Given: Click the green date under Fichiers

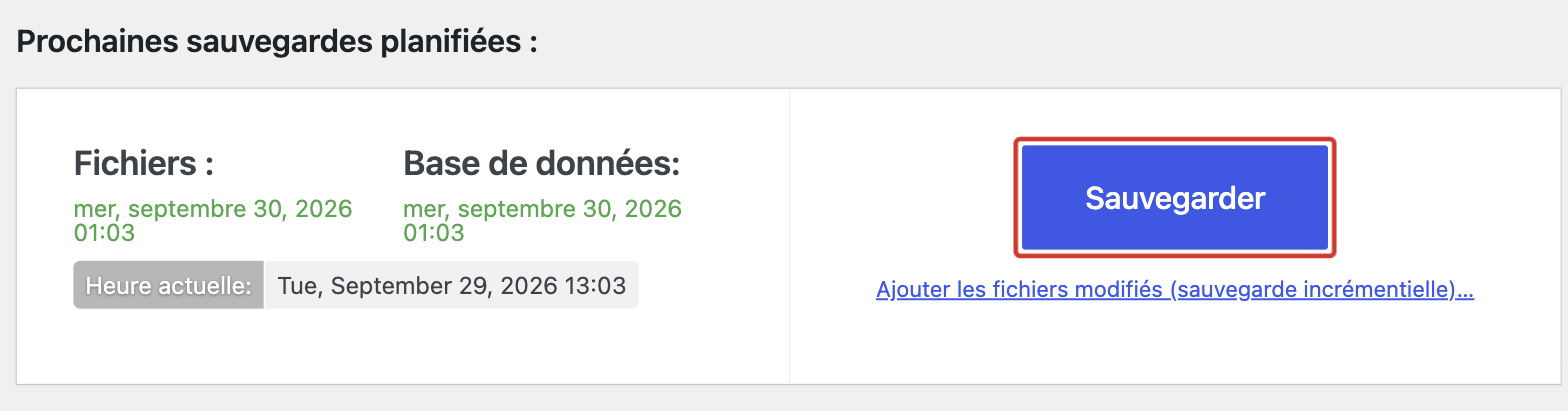Looking at the screenshot, I should tap(213, 209).
